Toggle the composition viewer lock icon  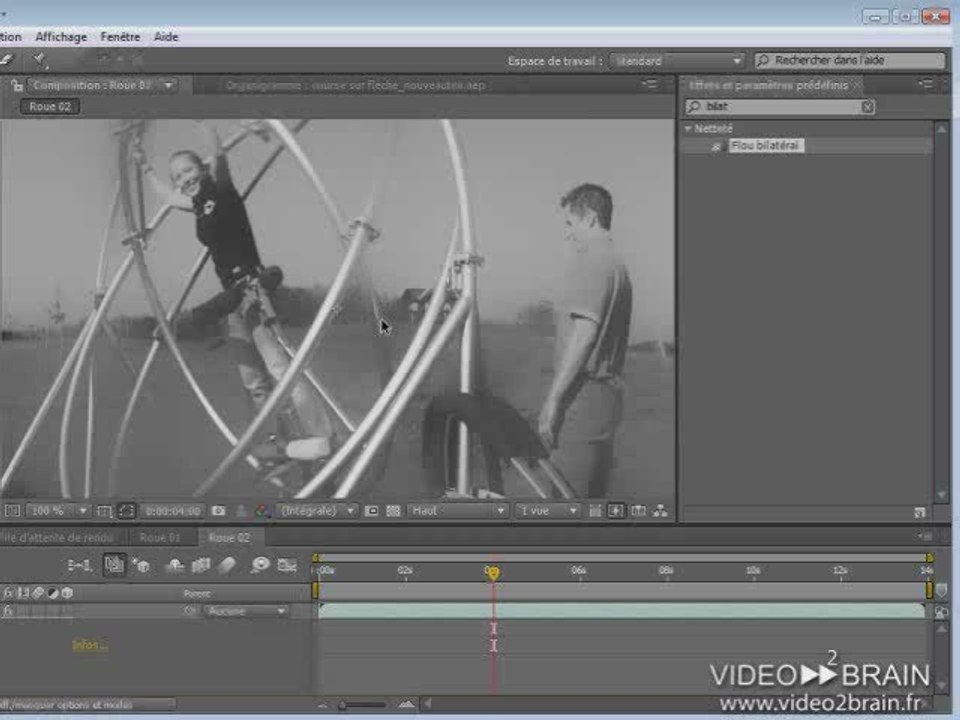[x=17, y=85]
